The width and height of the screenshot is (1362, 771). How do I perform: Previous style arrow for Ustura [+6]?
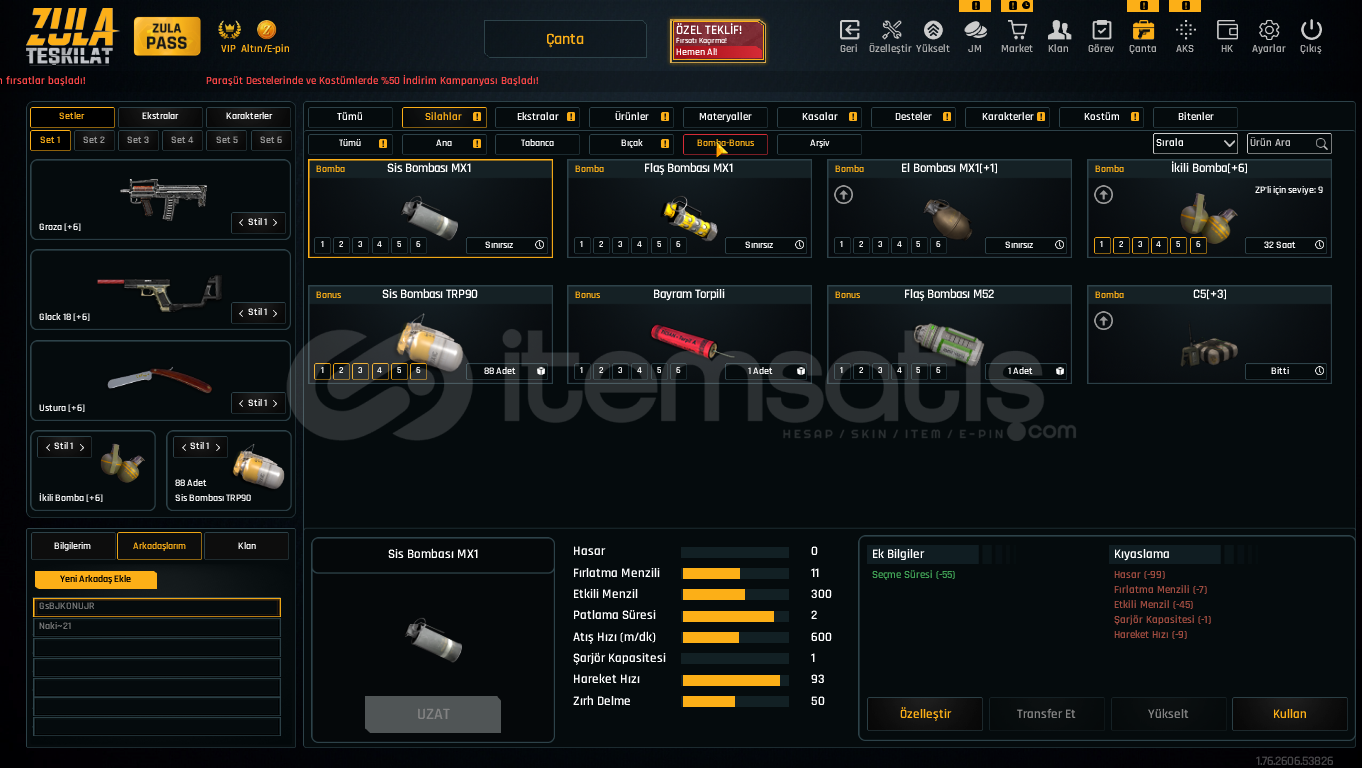(241, 403)
